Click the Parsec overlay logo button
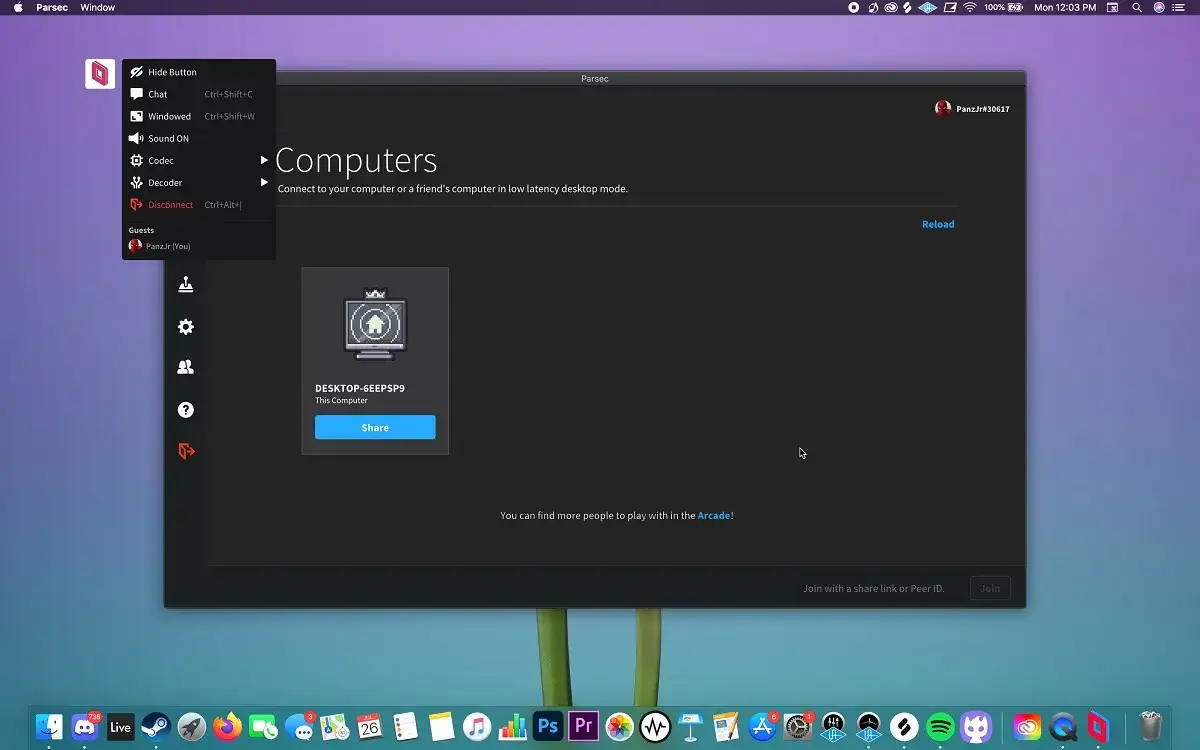Image resolution: width=1200 pixels, height=750 pixels. click(100, 74)
